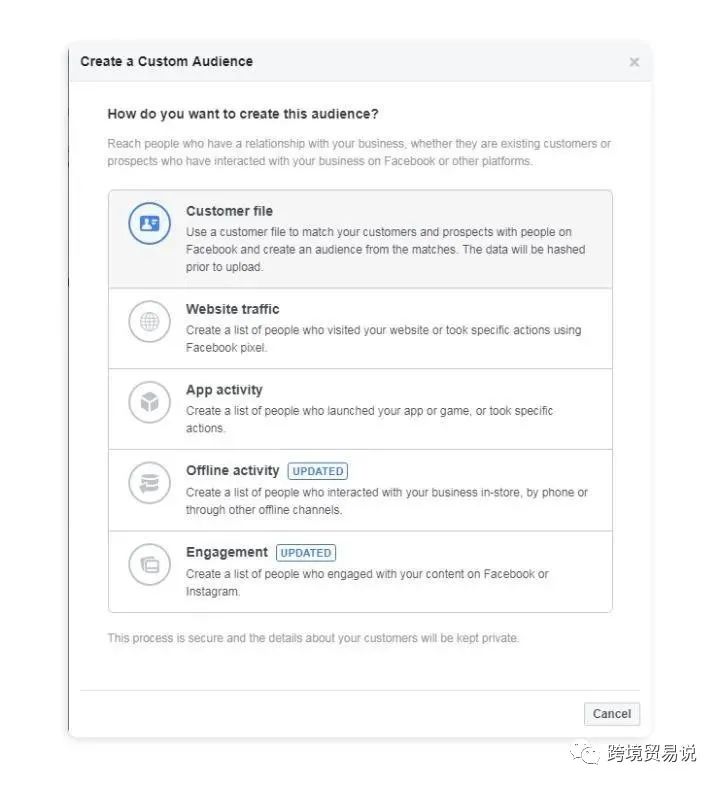Click the Customer file contact card icon
The width and height of the screenshot is (720, 786).
(x=149, y=223)
